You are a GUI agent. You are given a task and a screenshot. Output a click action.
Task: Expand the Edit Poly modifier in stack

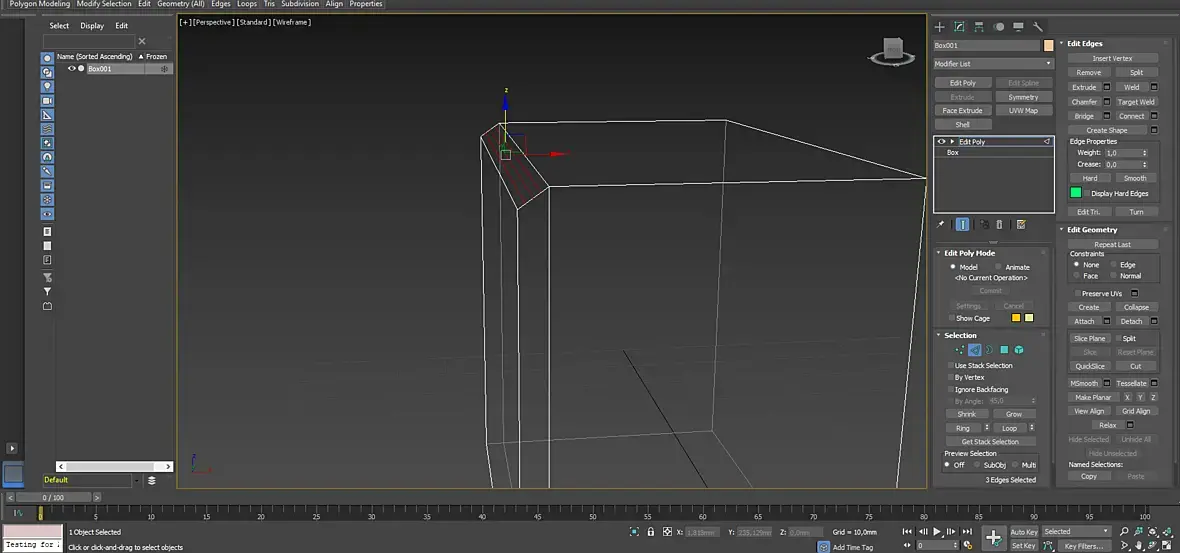click(952, 142)
